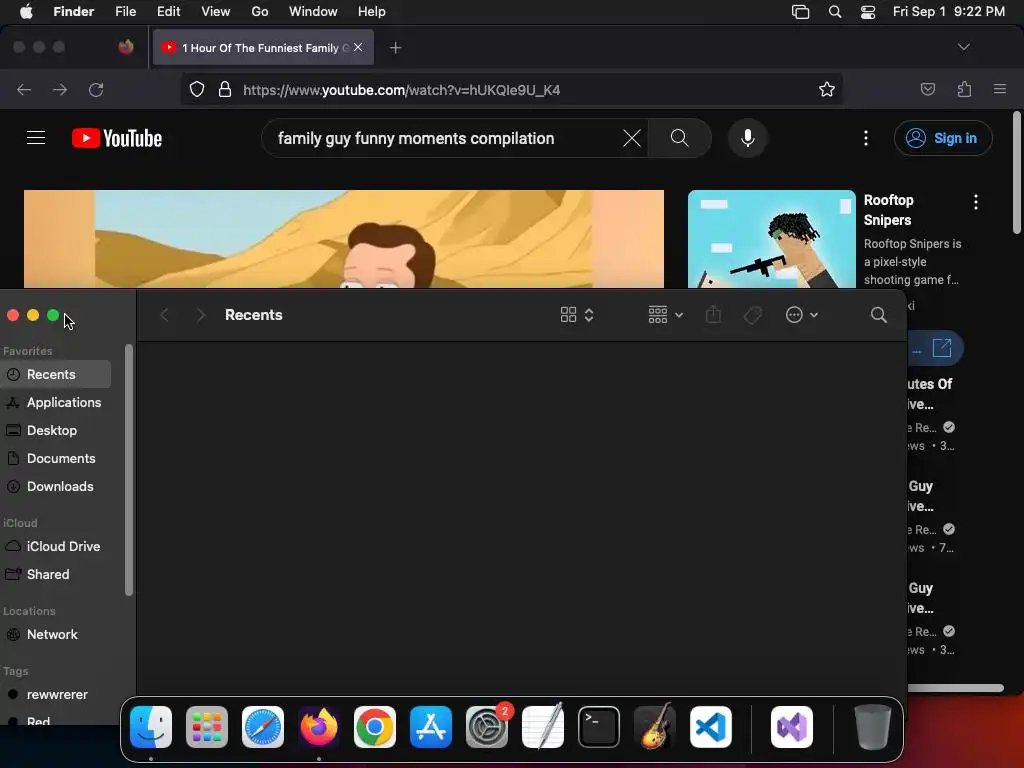Viewport: 1024px width, 768px height.
Task: Go back in Firefox history
Action: [24, 89]
